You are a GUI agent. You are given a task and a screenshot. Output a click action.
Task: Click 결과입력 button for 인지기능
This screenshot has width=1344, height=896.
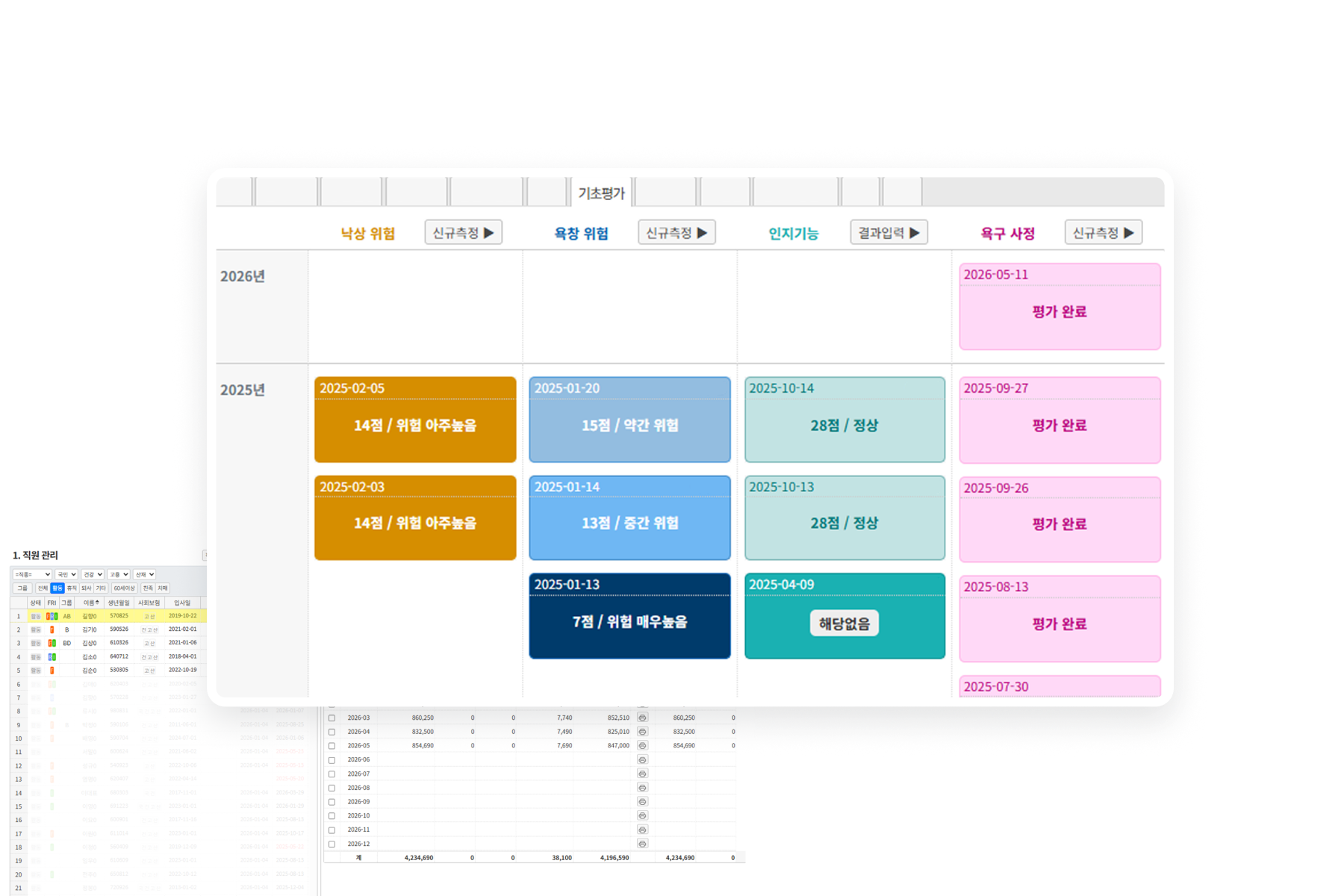889,232
